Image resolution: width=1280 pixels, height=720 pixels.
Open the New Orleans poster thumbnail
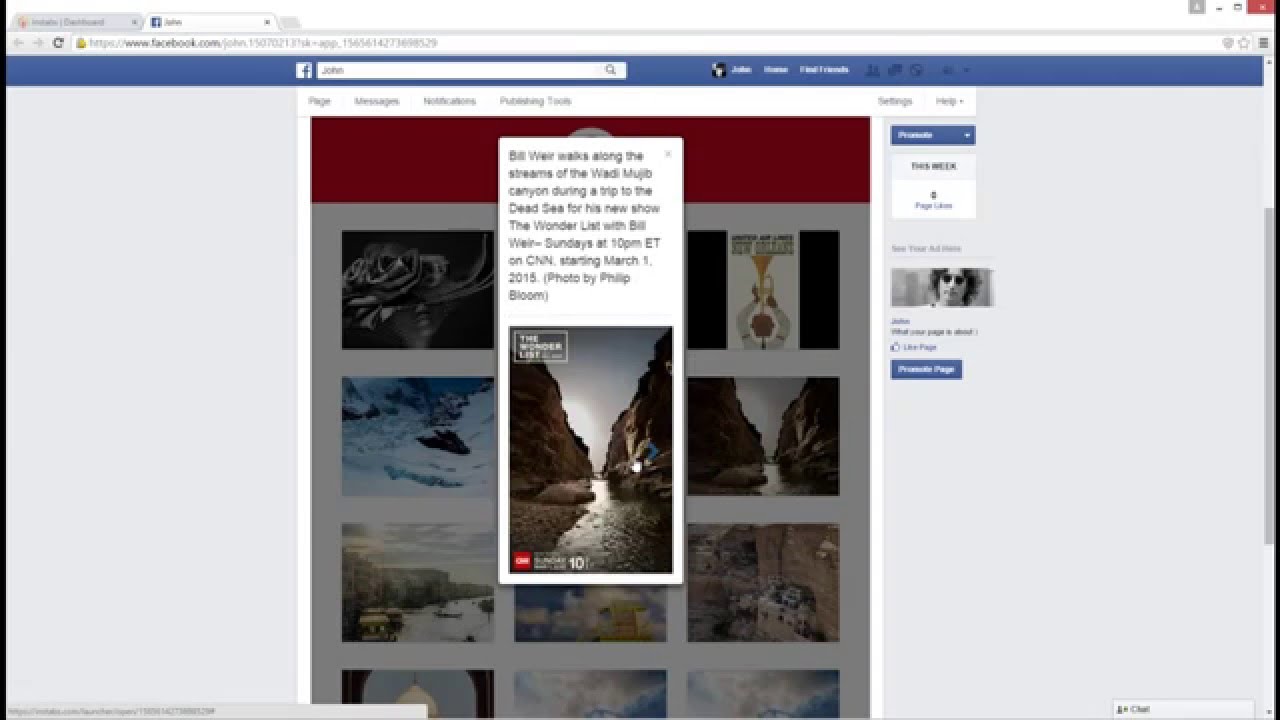(x=763, y=290)
